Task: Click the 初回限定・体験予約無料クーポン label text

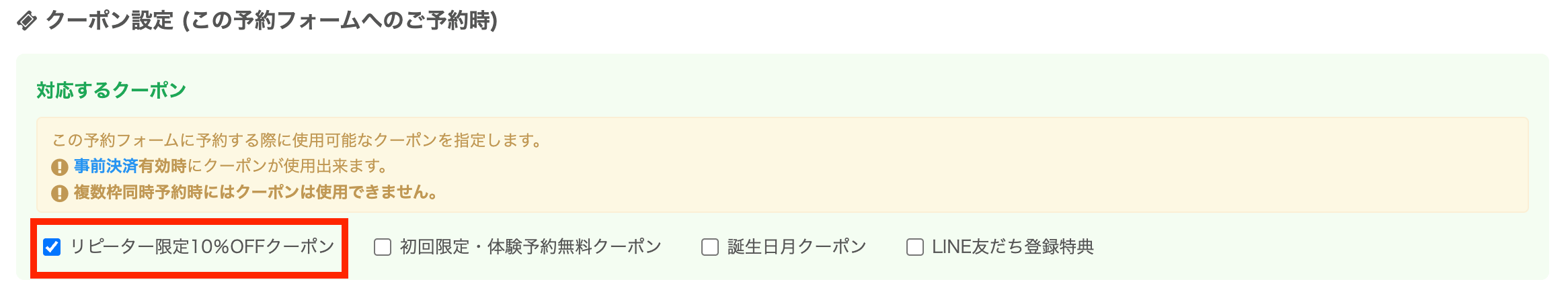Action: [x=531, y=247]
